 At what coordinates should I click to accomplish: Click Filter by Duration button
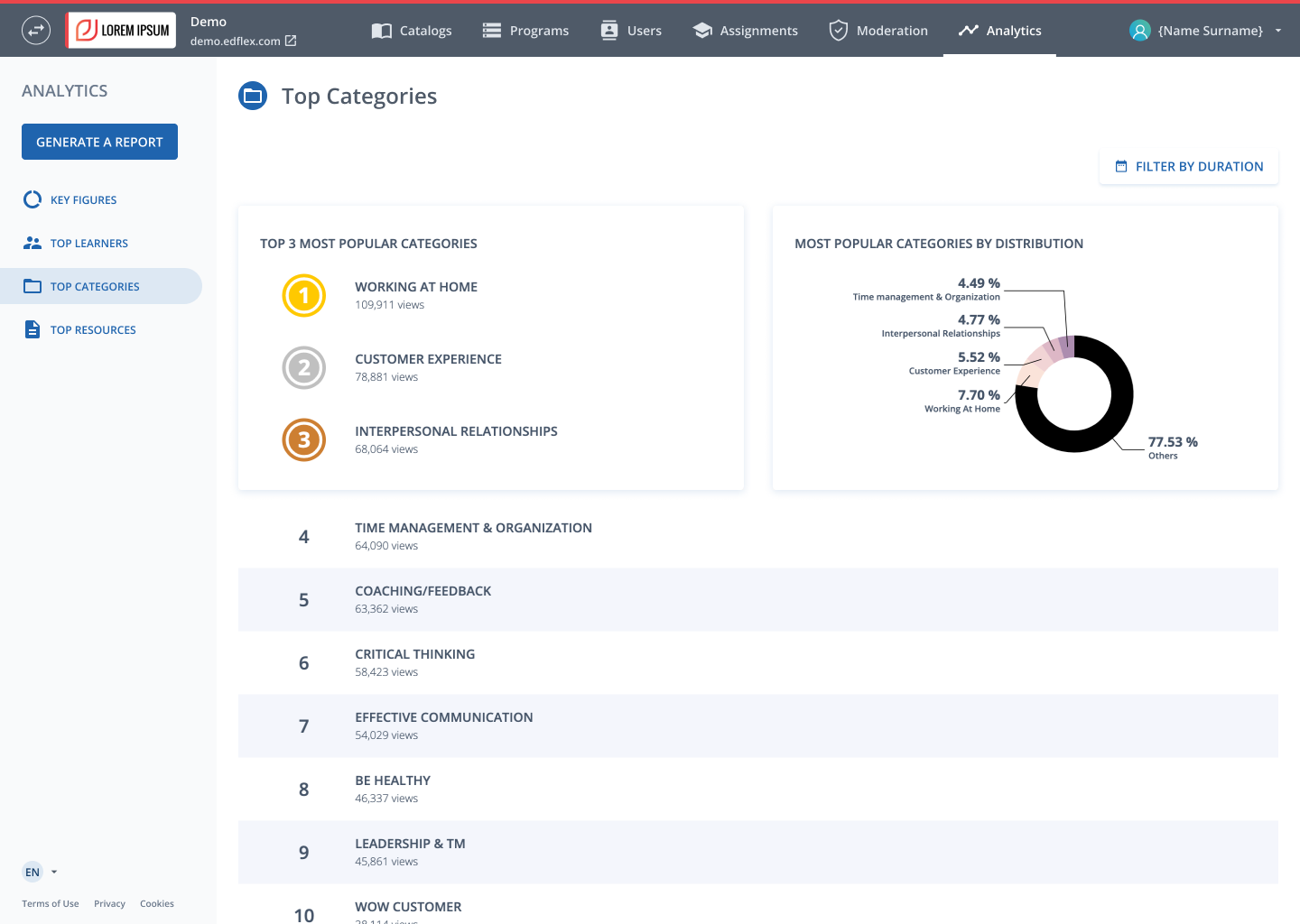click(x=1189, y=167)
